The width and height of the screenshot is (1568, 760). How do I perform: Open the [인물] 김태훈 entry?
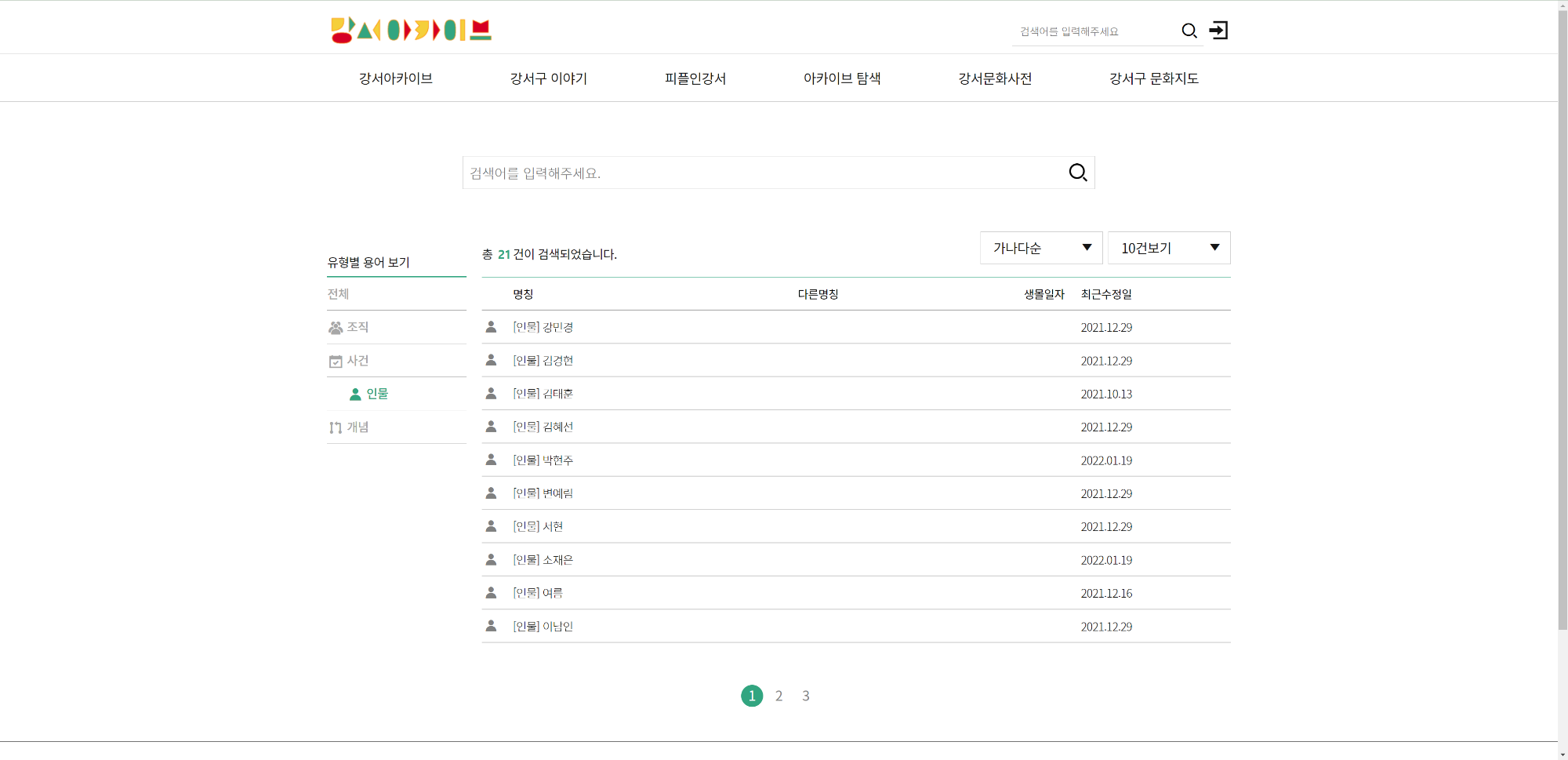(x=543, y=394)
